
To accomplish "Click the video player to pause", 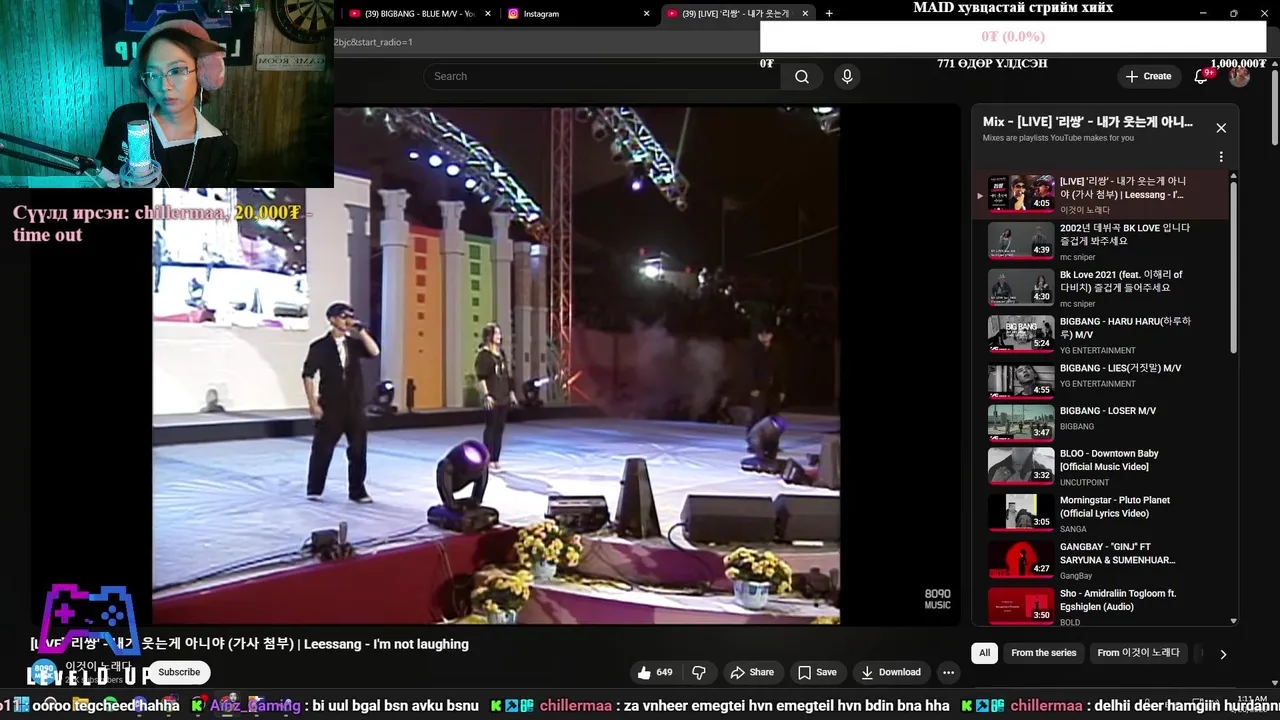I will [x=496, y=365].
